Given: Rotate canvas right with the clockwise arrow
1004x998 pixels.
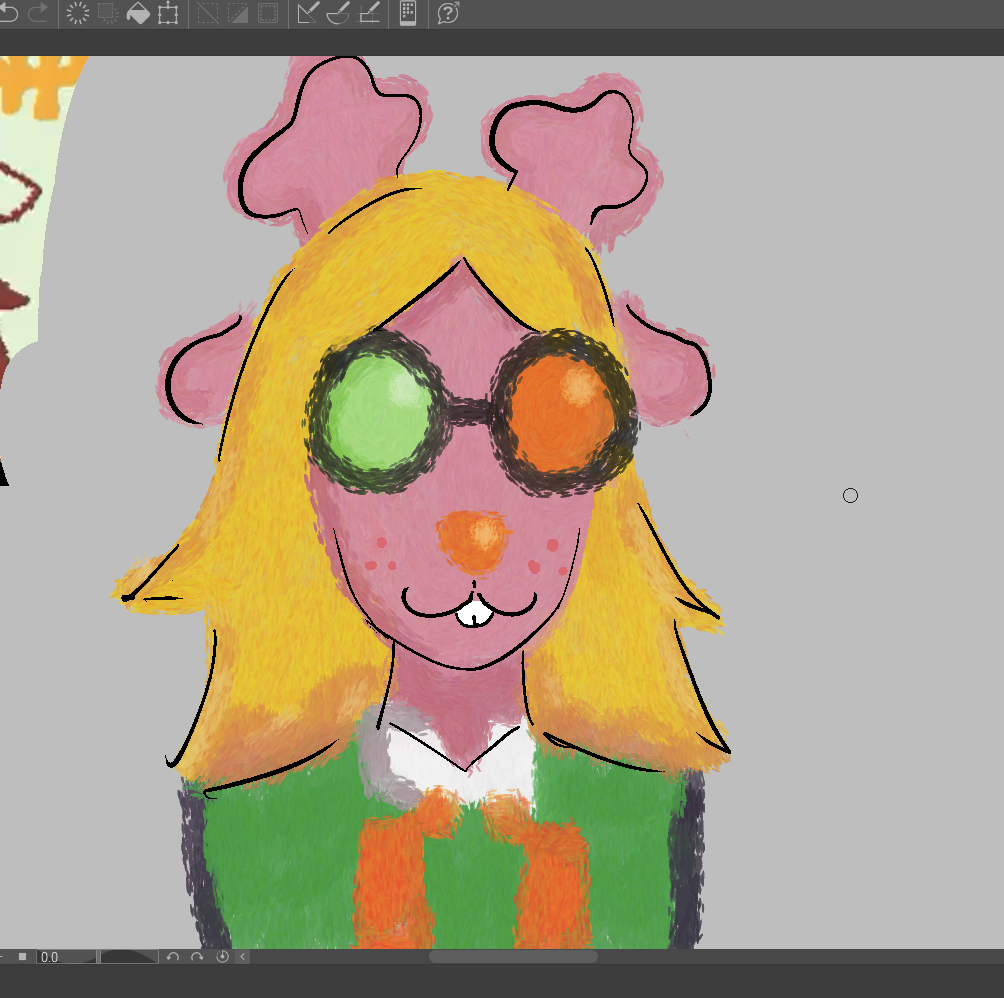Looking at the screenshot, I should click(x=197, y=957).
